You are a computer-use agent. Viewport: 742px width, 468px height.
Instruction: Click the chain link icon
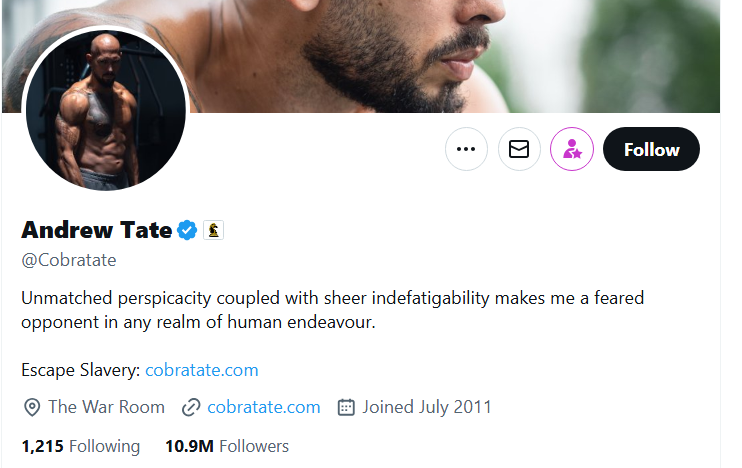click(191, 407)
